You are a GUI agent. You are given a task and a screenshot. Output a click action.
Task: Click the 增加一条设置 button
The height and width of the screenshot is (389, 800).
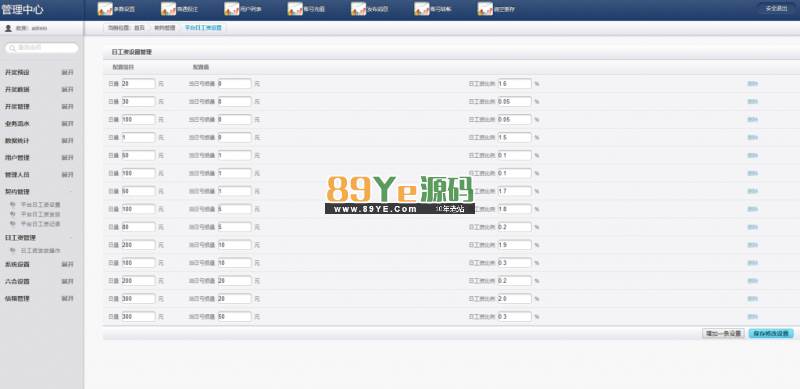tap(723, 333)
